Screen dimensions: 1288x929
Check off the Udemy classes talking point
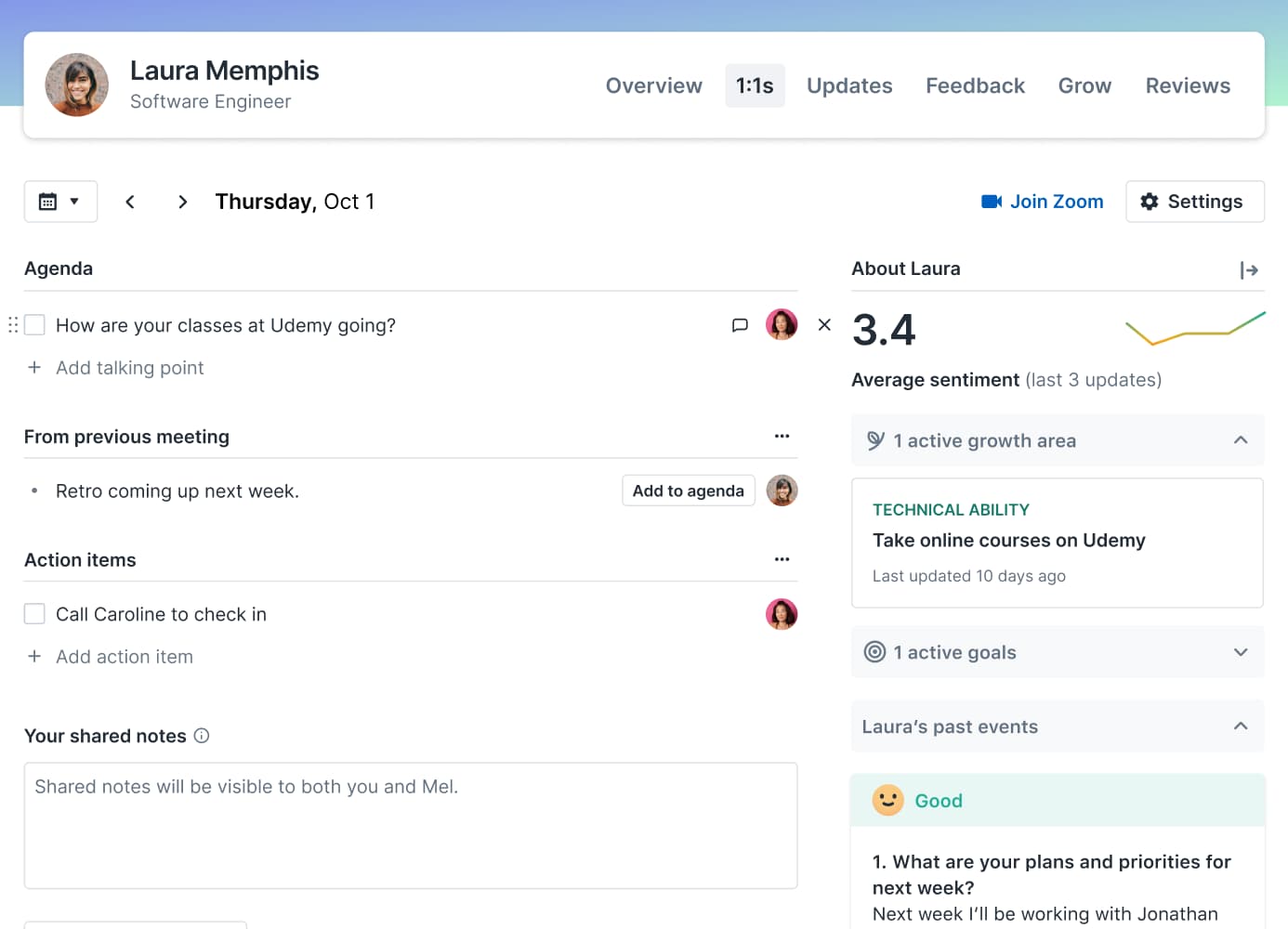(x=34, y=324)
